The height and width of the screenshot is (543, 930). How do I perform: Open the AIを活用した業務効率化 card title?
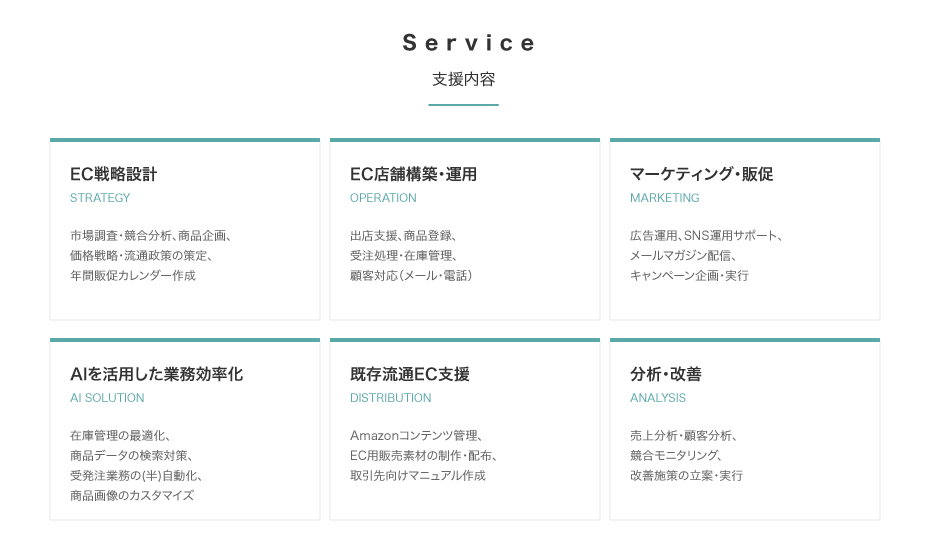(x=156, y=374)
